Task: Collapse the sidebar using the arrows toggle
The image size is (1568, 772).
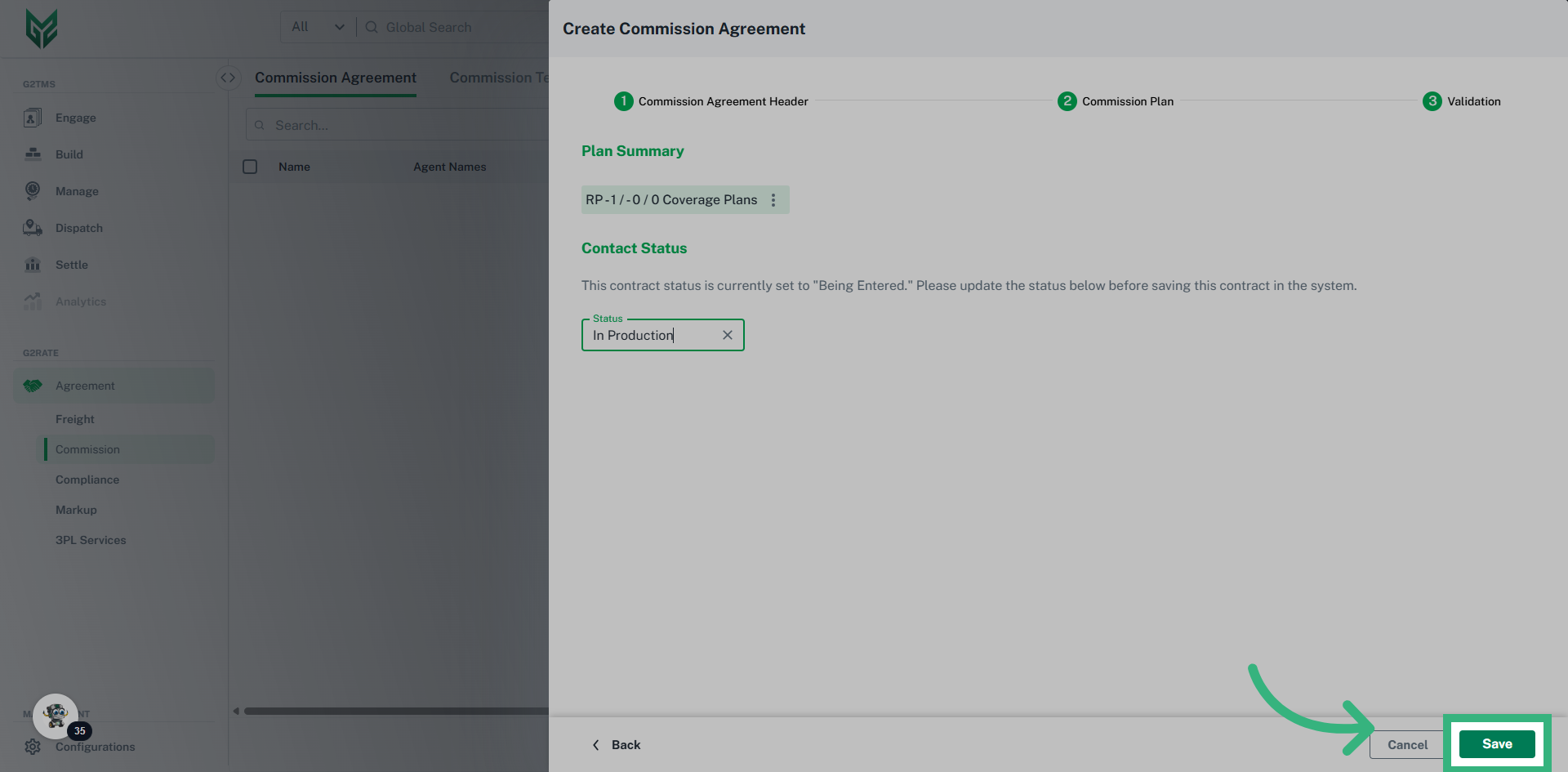Action: tap(228, 78)
